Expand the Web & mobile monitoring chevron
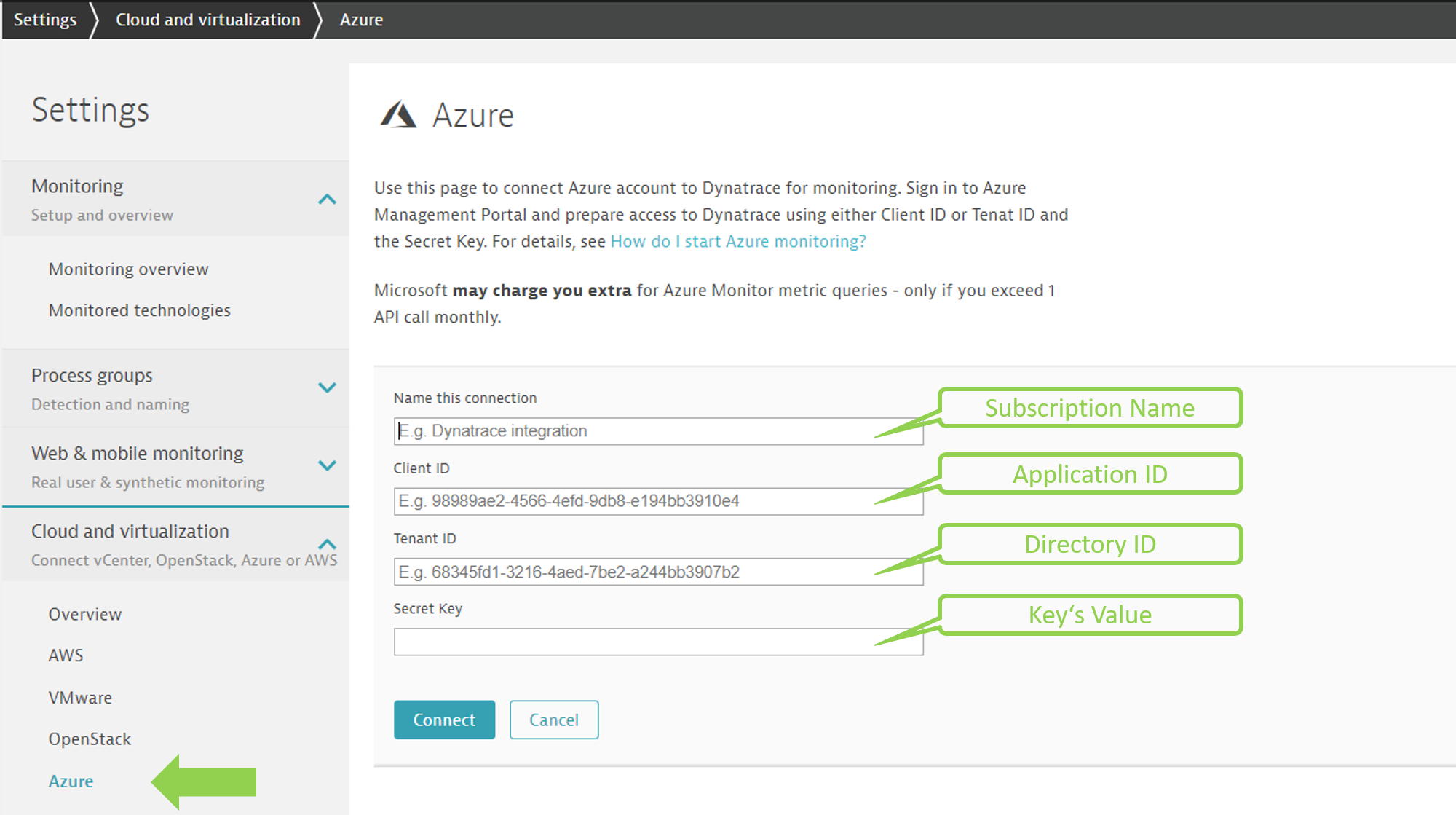1456x815 pixels. click(x=328, y=465)
